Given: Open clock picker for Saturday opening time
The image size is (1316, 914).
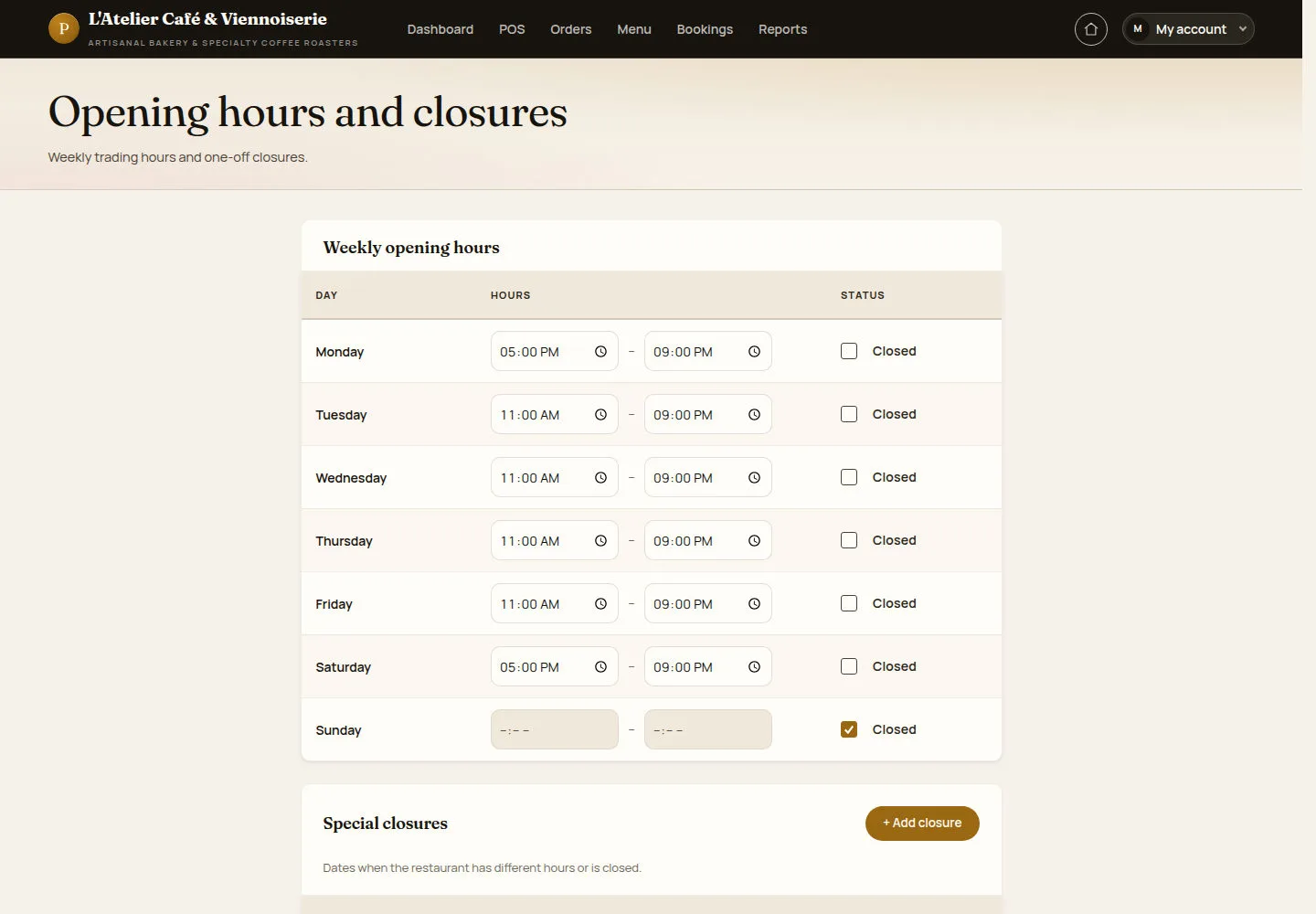Looking at the screenshot, I should click(600, 667).
